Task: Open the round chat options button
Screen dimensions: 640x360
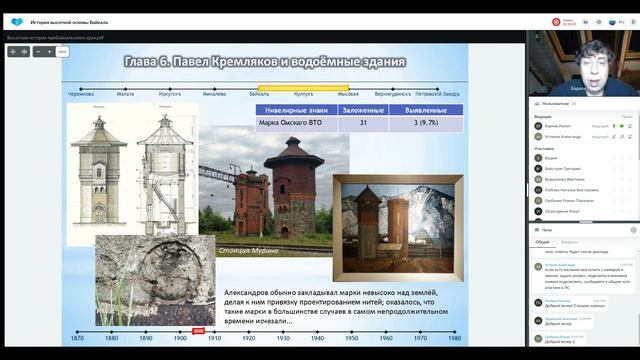Action: [633, 230]
